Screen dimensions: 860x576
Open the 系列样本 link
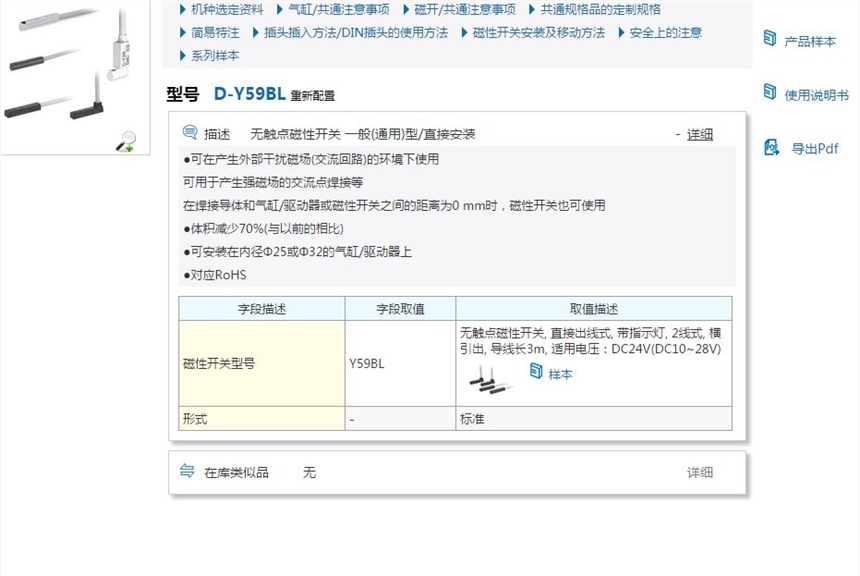pos(215,55)
